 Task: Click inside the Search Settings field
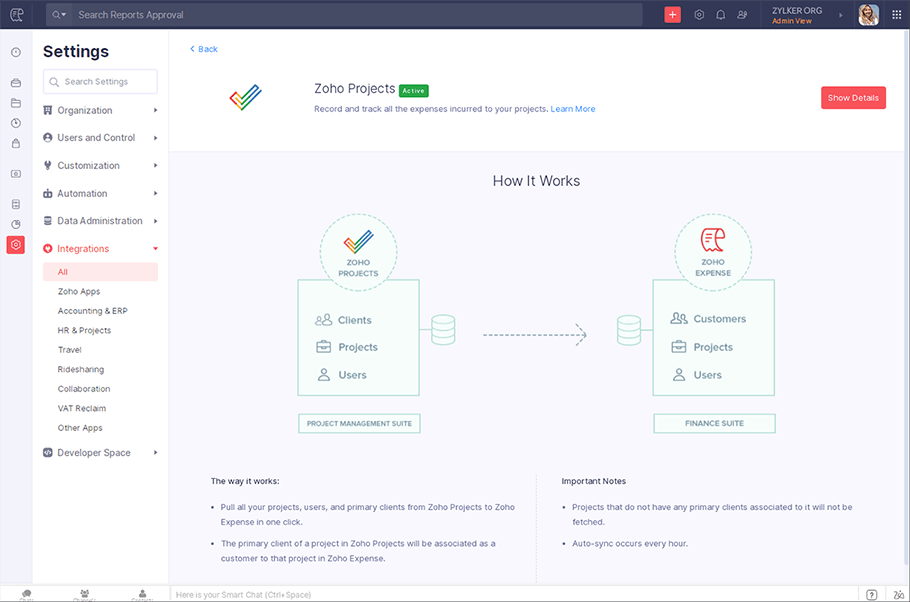click(x=100, y=81)
